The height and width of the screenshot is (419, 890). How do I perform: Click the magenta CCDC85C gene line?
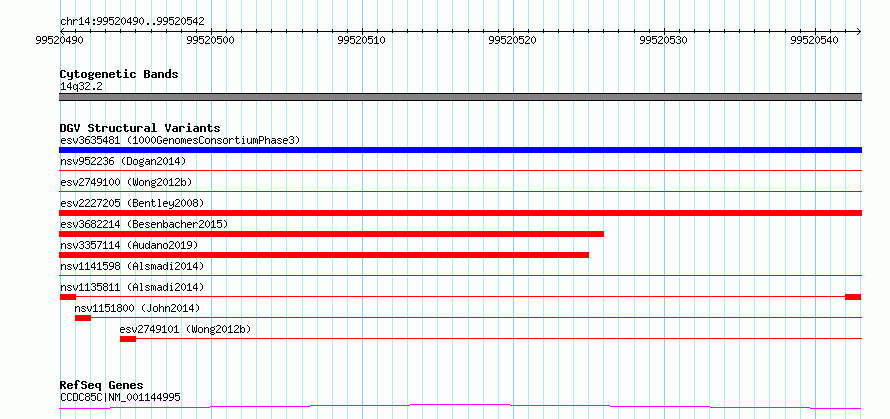460,406
